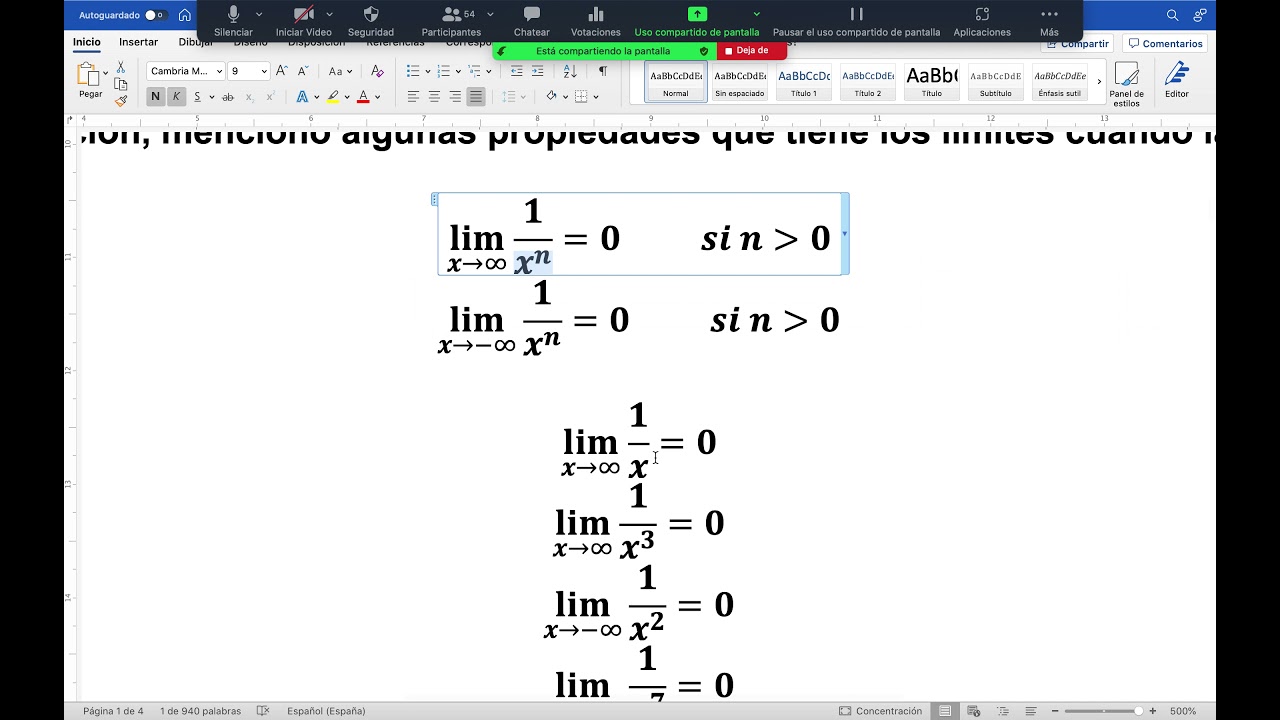Apply the Subtítulo style

click(x=995, y=82)
